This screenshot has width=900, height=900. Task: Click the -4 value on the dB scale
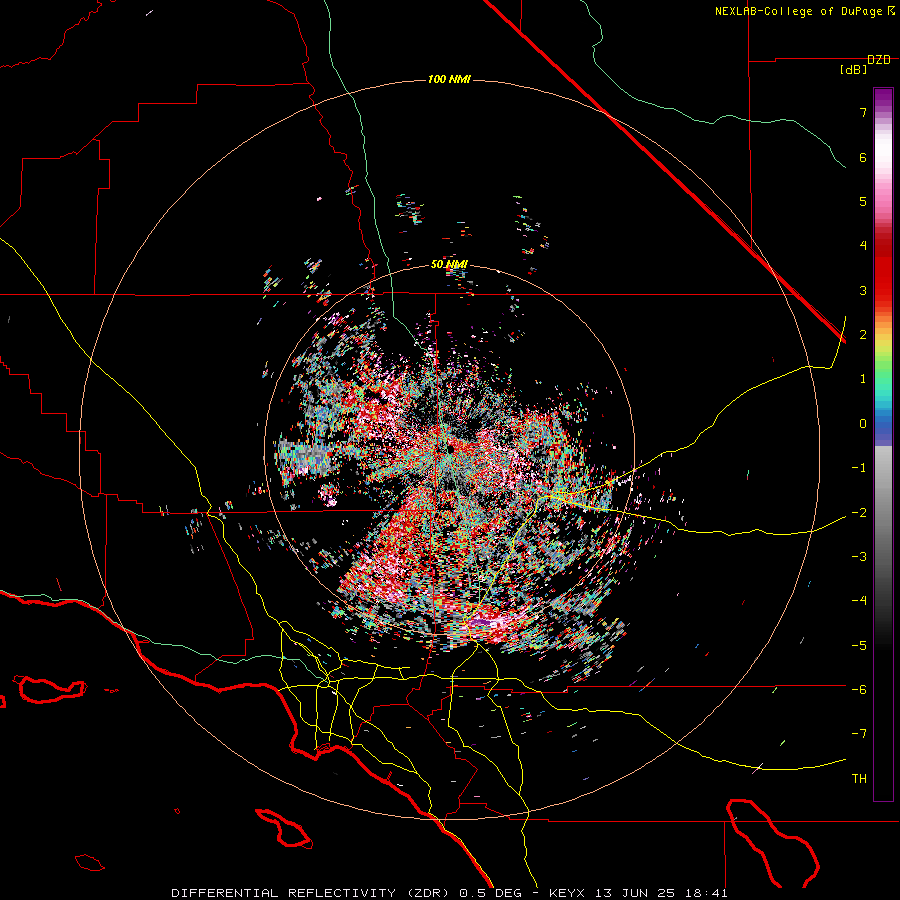[x=859, y=601]
